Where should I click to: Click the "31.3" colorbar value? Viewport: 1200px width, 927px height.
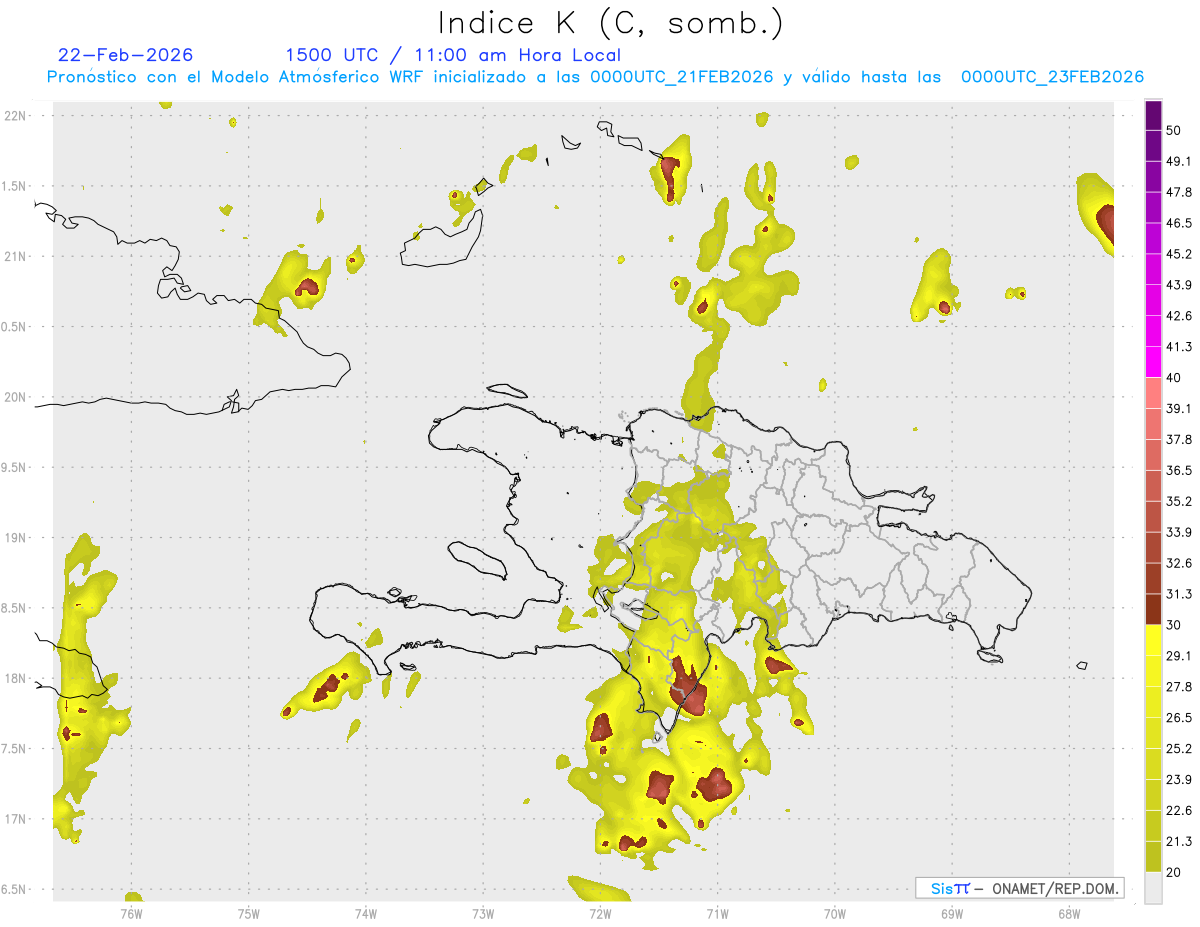click(x=1179, y=594)
